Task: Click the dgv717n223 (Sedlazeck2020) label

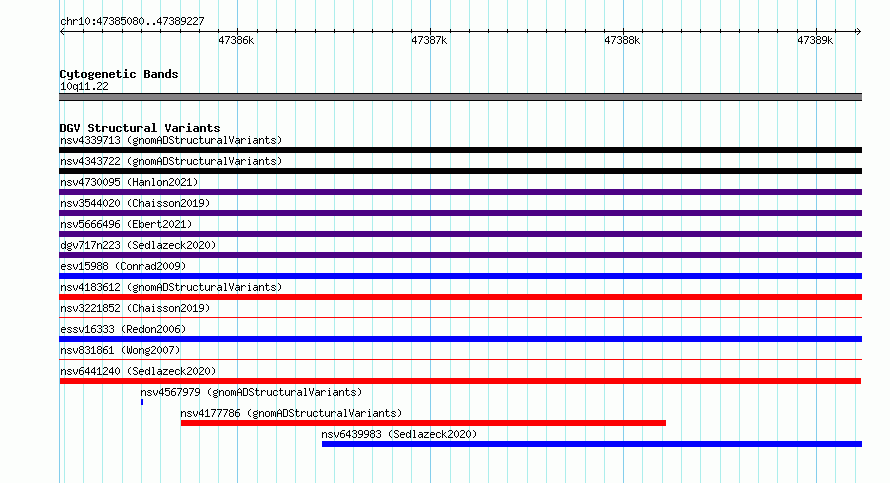Action: [138, 245]
